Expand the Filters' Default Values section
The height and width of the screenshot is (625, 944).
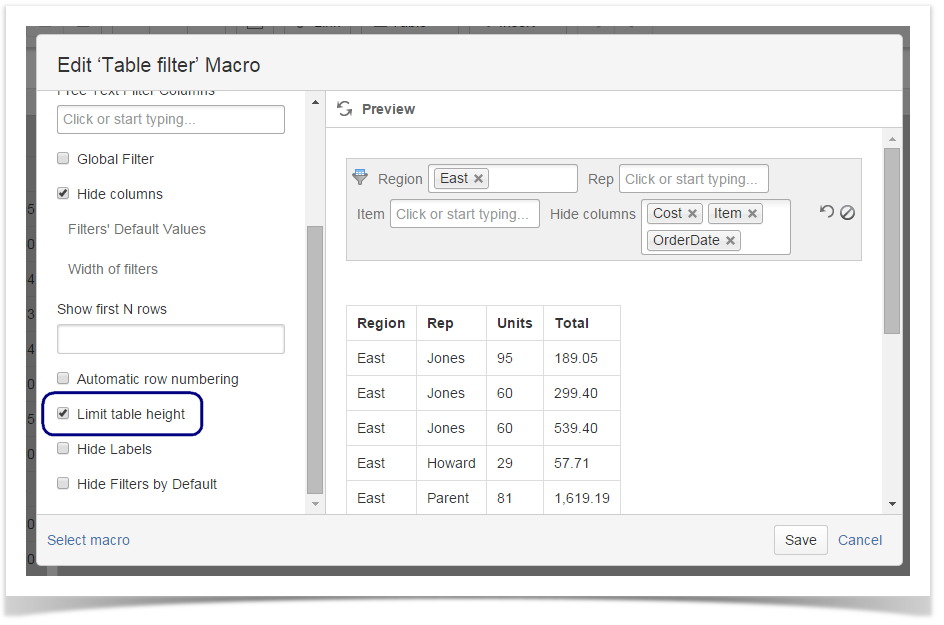point(137,229)
